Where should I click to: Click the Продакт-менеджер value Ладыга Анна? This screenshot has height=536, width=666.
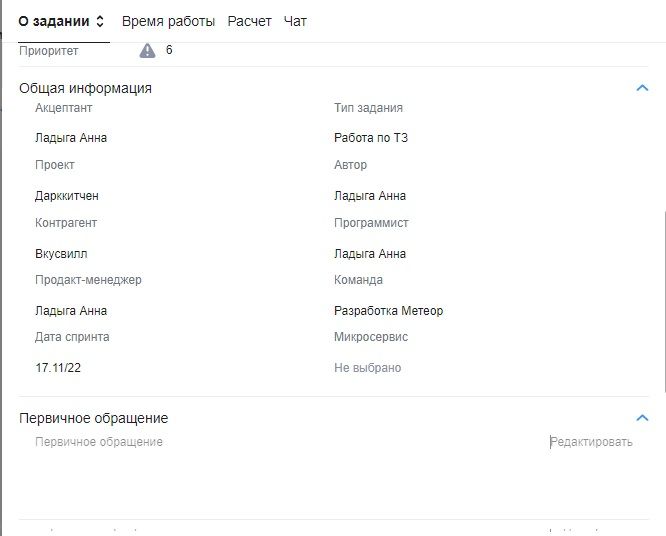[x=71, y=311]
